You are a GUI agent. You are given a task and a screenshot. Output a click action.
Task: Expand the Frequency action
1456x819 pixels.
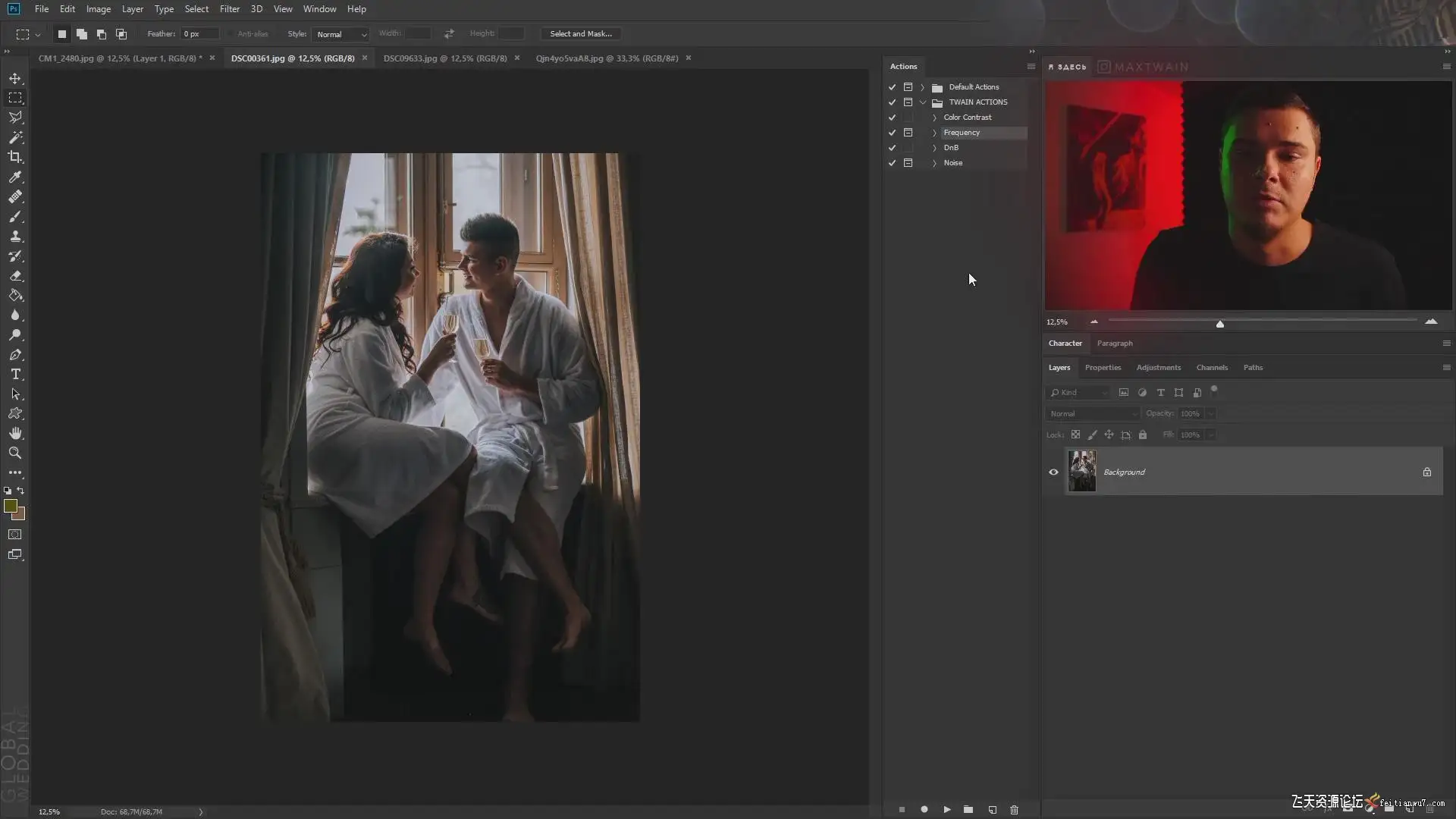934,133
